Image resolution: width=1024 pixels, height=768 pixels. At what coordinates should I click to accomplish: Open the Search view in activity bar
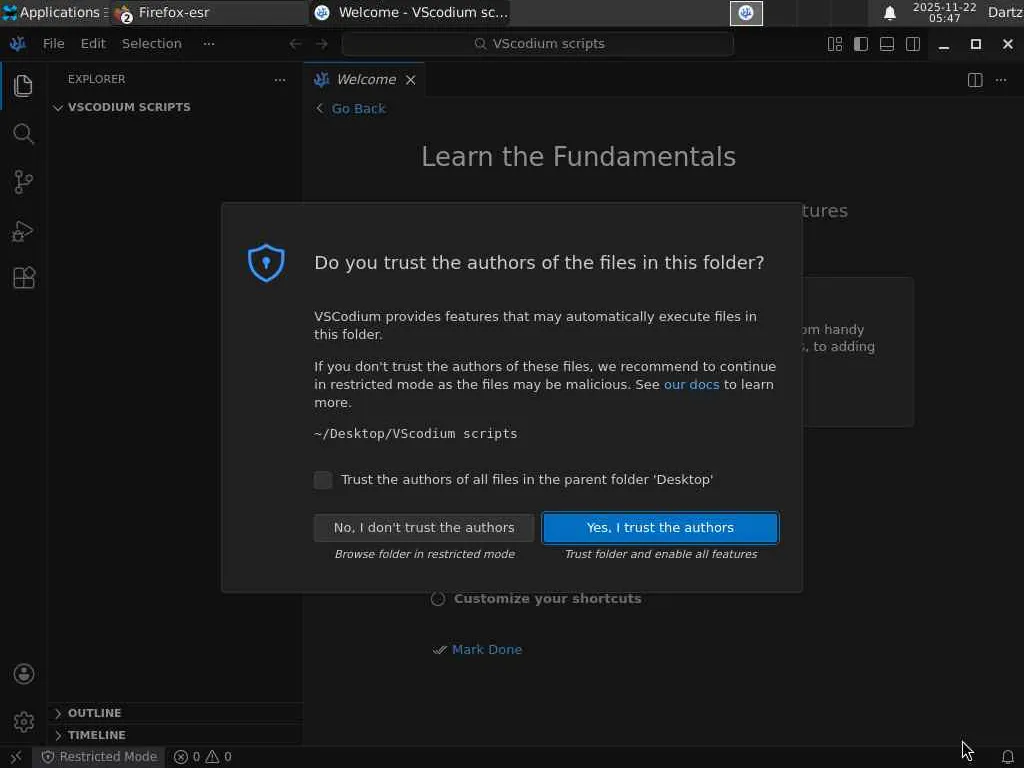(23, 134)
